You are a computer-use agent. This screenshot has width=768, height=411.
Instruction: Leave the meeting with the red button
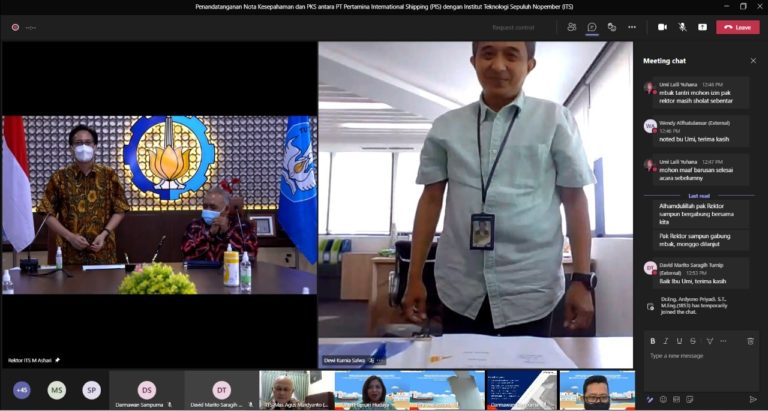[738, 27]
